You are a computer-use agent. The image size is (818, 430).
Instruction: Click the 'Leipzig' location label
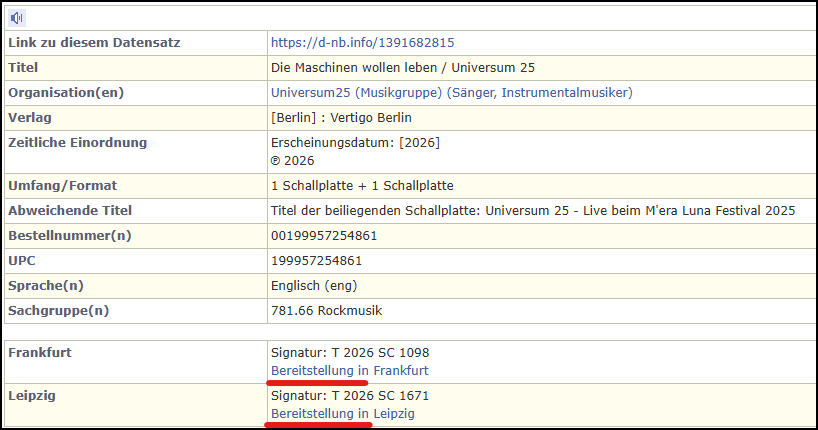click(32, 396)
